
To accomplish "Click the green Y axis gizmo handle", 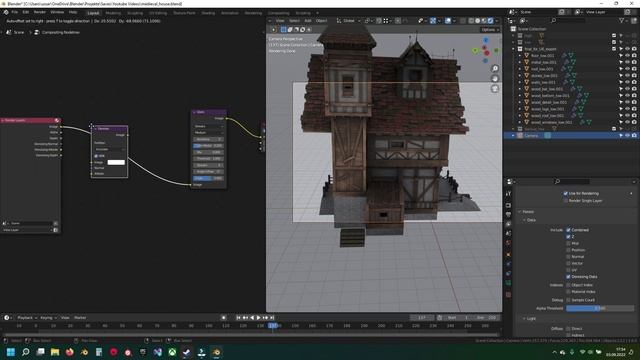I will 475,51.
